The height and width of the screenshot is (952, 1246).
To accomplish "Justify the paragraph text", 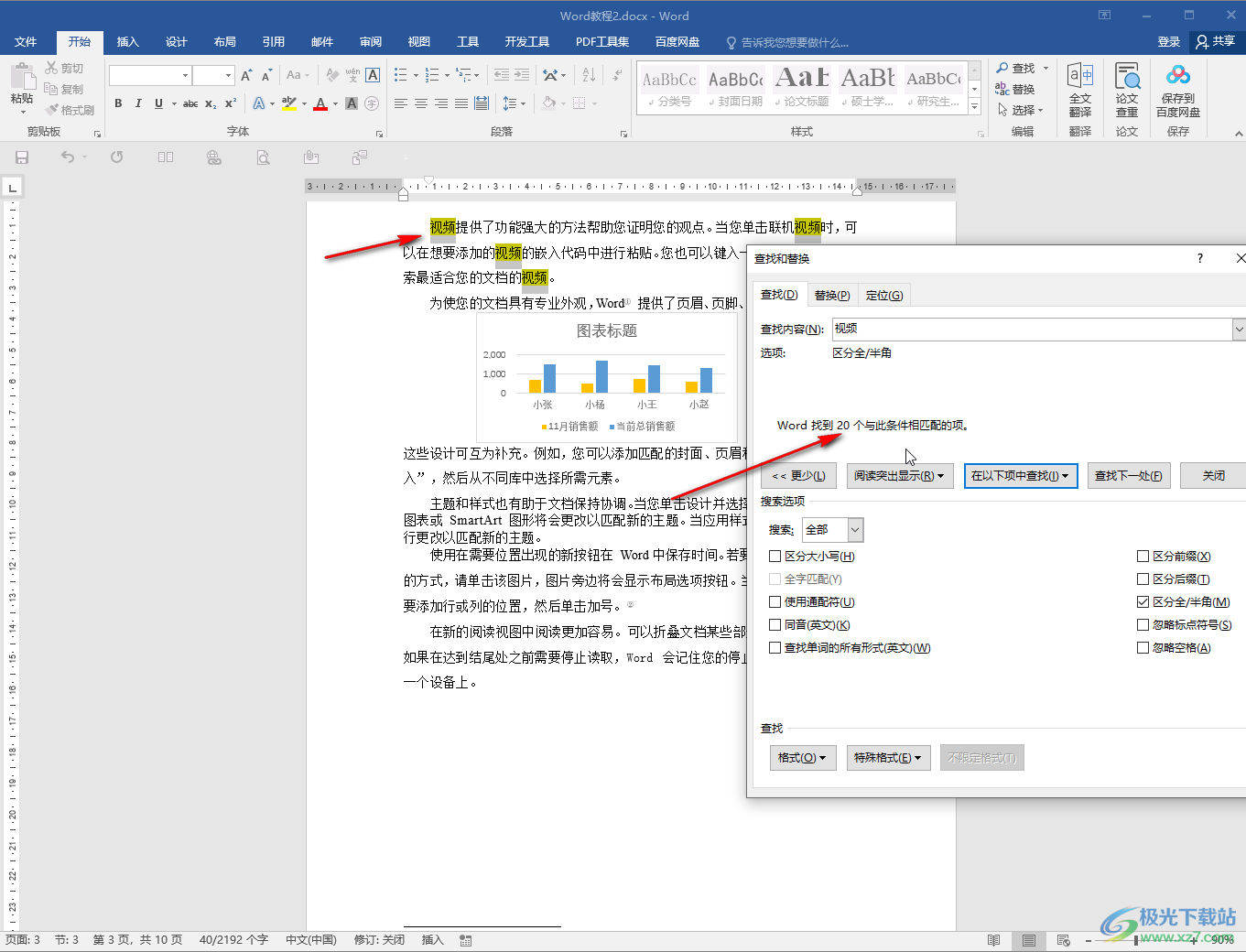I will [x=461, y=103].
